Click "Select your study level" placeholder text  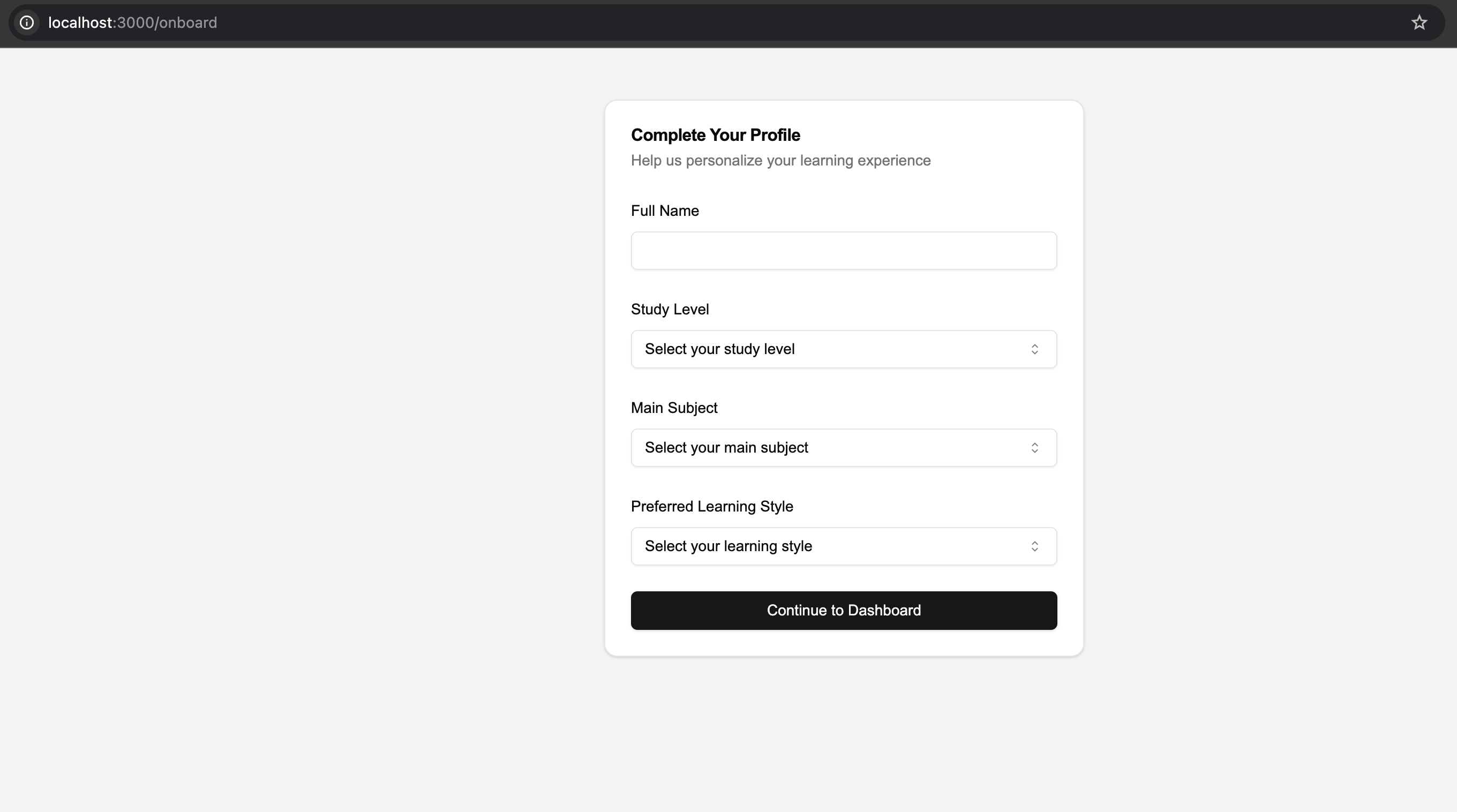point(719,349)
